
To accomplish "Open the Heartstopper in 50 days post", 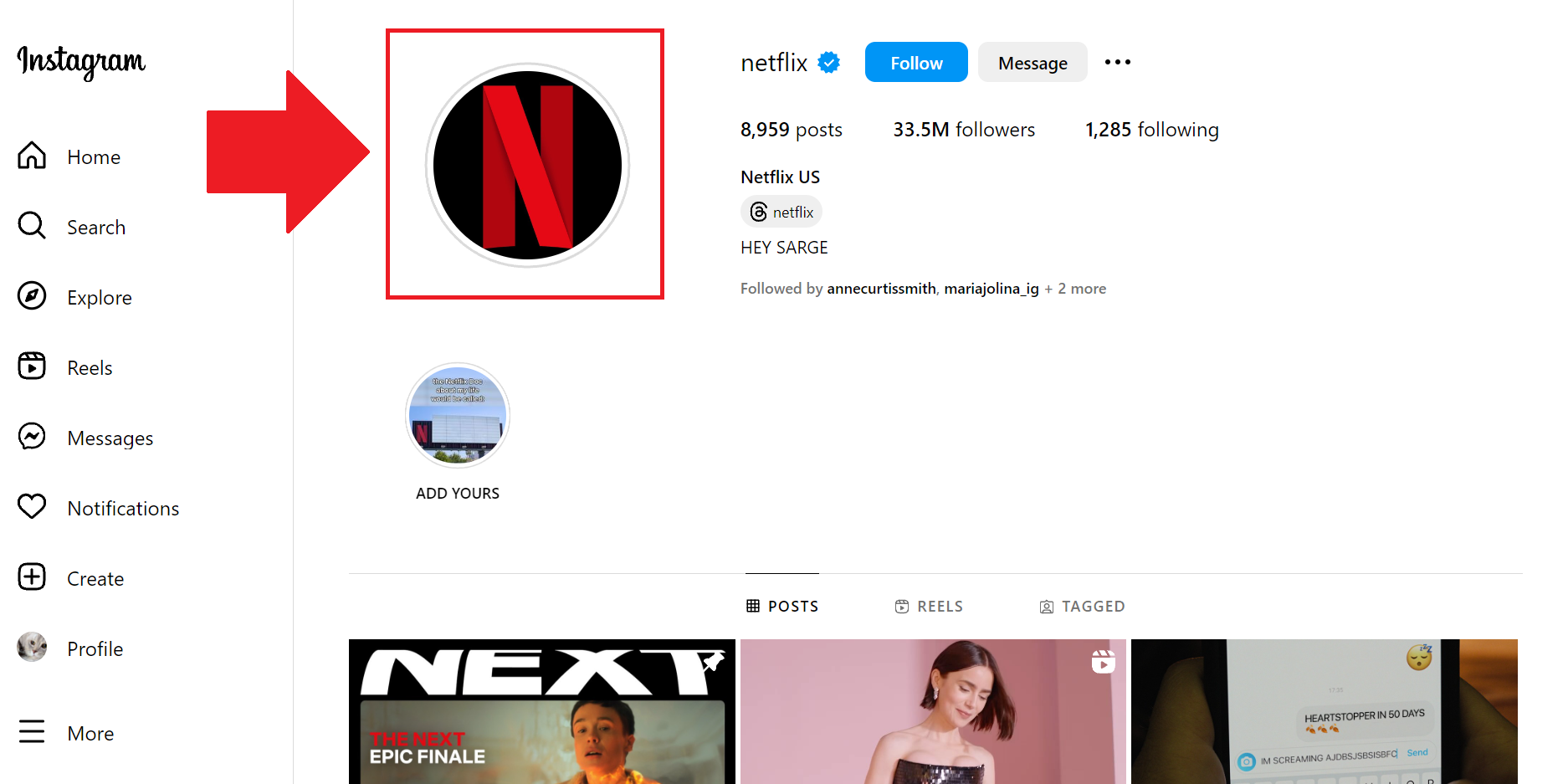I will click(1325, 712).
